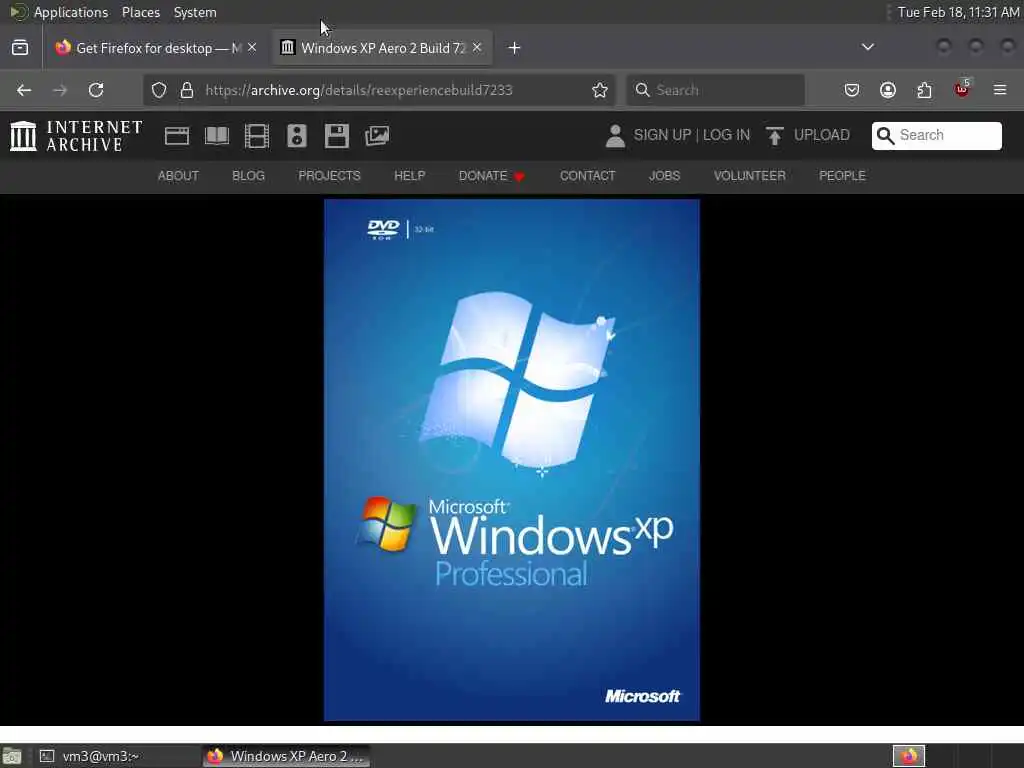Click the upload arrow icon

pyautogui.click(x=775, y=136)
